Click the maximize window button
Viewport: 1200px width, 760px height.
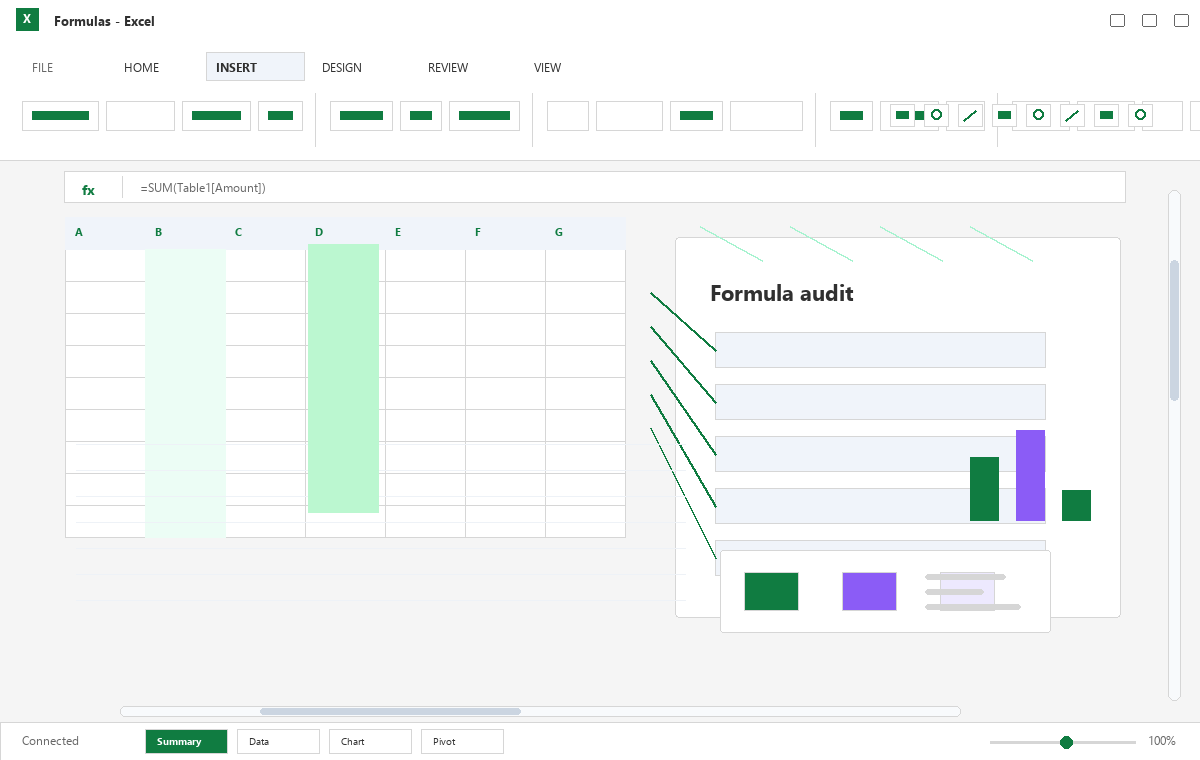point(1149,20)
